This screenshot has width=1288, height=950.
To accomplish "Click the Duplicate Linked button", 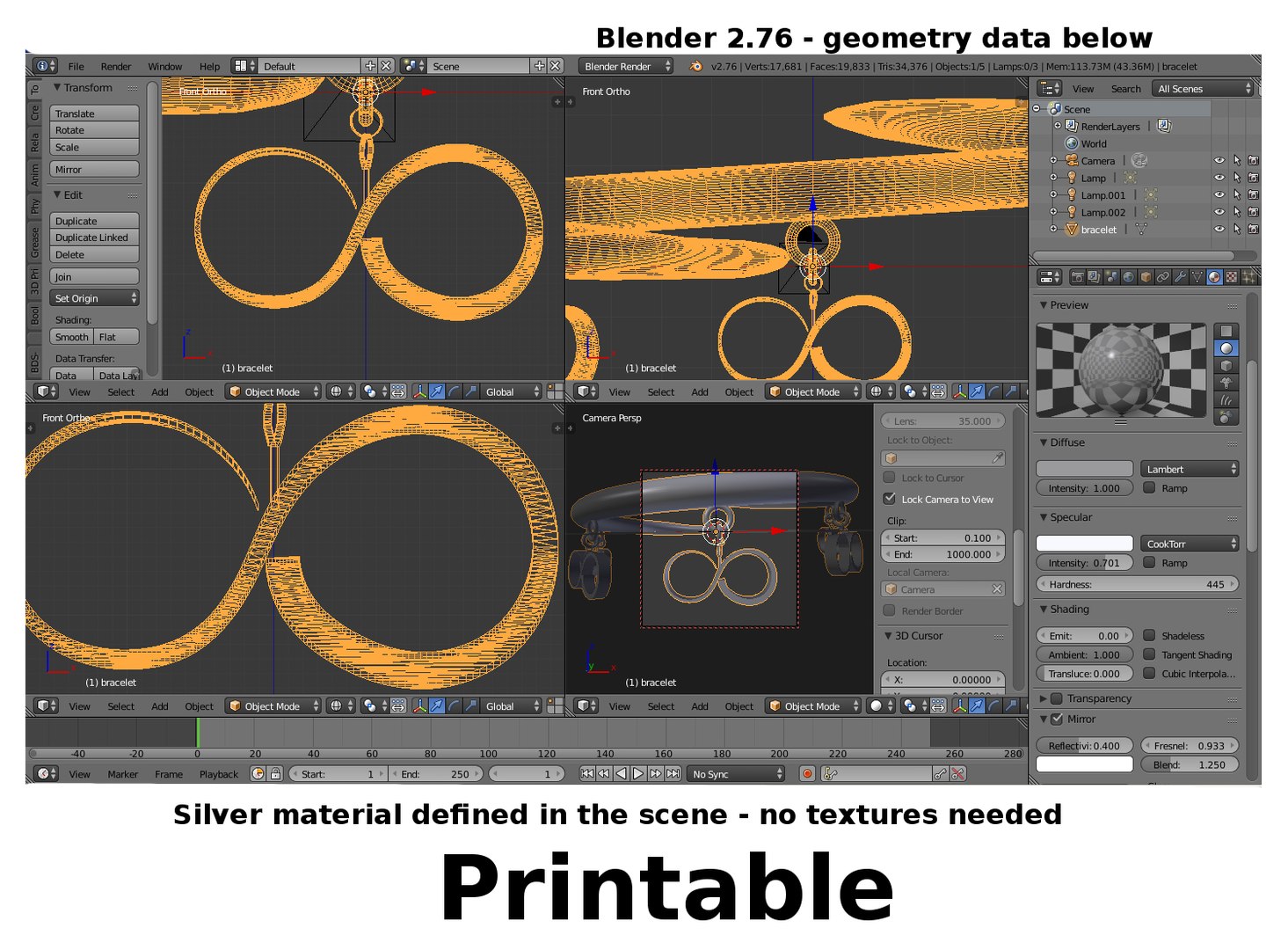I will (x=94, y=237).
